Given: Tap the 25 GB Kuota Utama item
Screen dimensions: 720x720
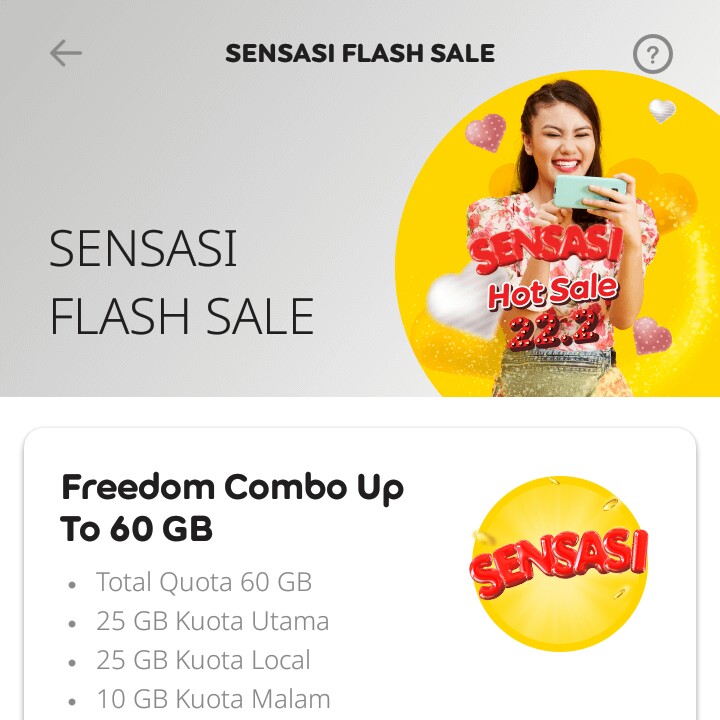Looking at the screenshot, I should (x=212, y=621).
